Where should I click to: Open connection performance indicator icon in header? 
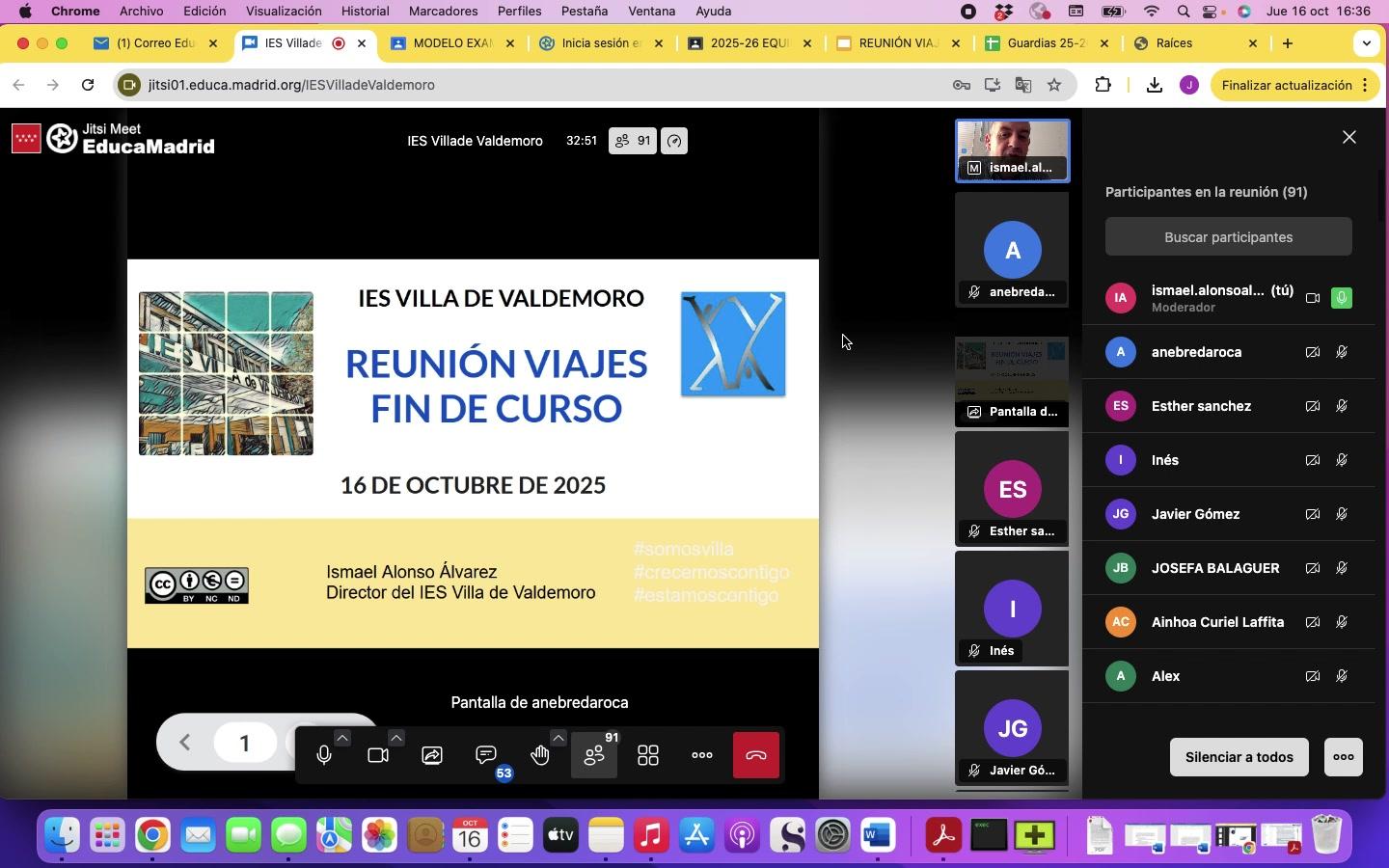tap(674, 141)
